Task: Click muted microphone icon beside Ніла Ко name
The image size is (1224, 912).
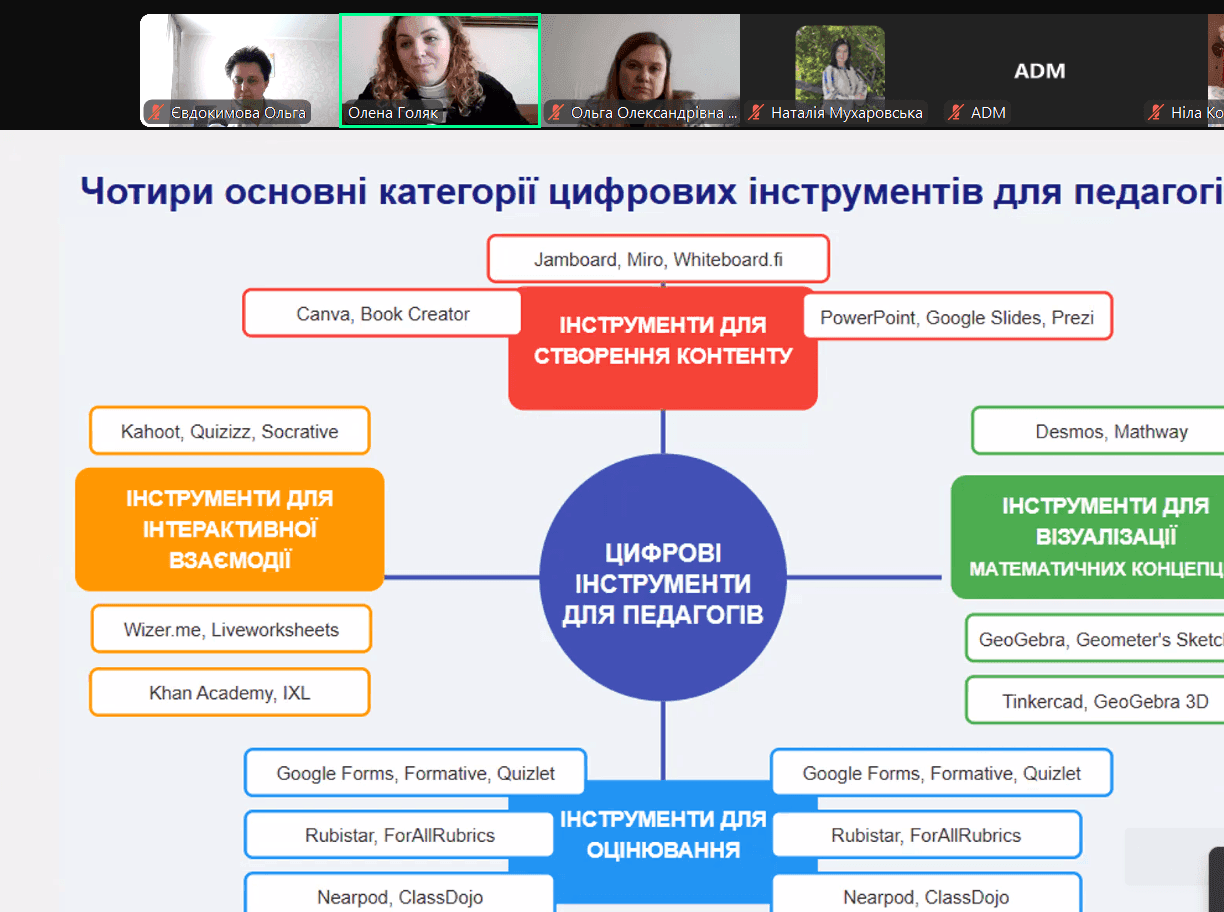Action: coord(1157,113)
